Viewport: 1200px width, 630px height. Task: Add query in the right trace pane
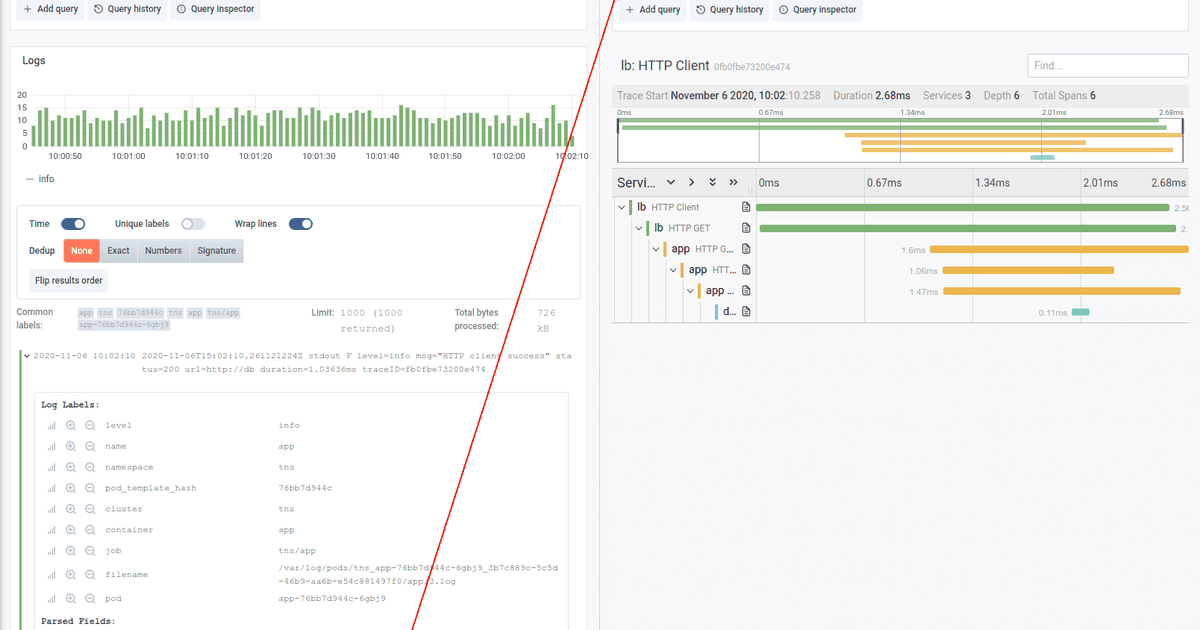click(x=653, y=9)
